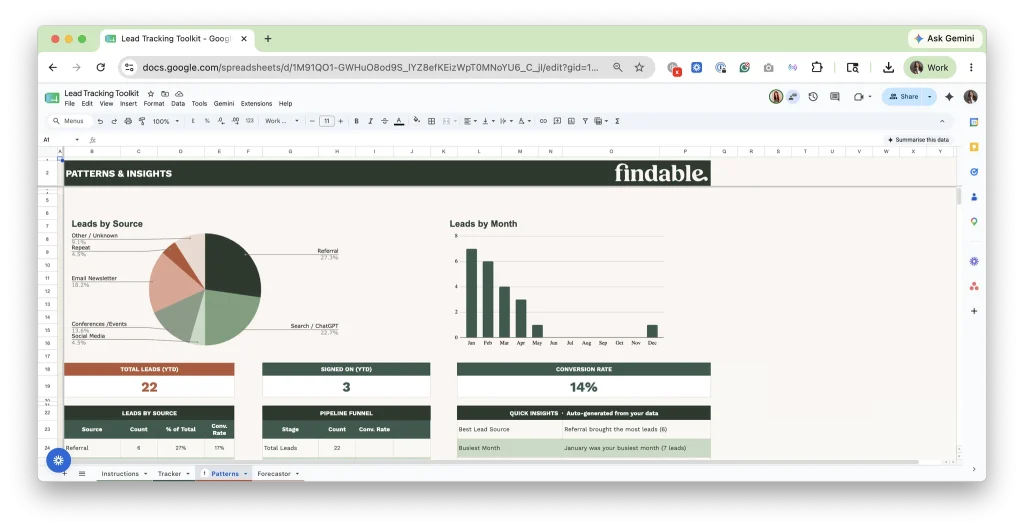
Task: Click the move to folder icon
Action: click(x=165, y=93)
